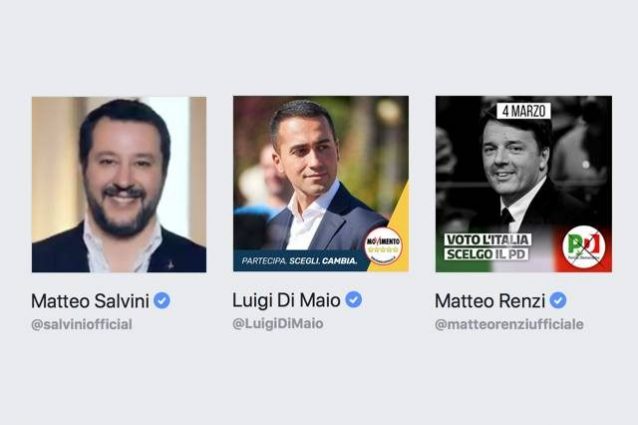The width and height of the screenshot is (638, 425).
Task: Click the verified checkmark after Matteo Renzi
Action: tap(558, 301)
